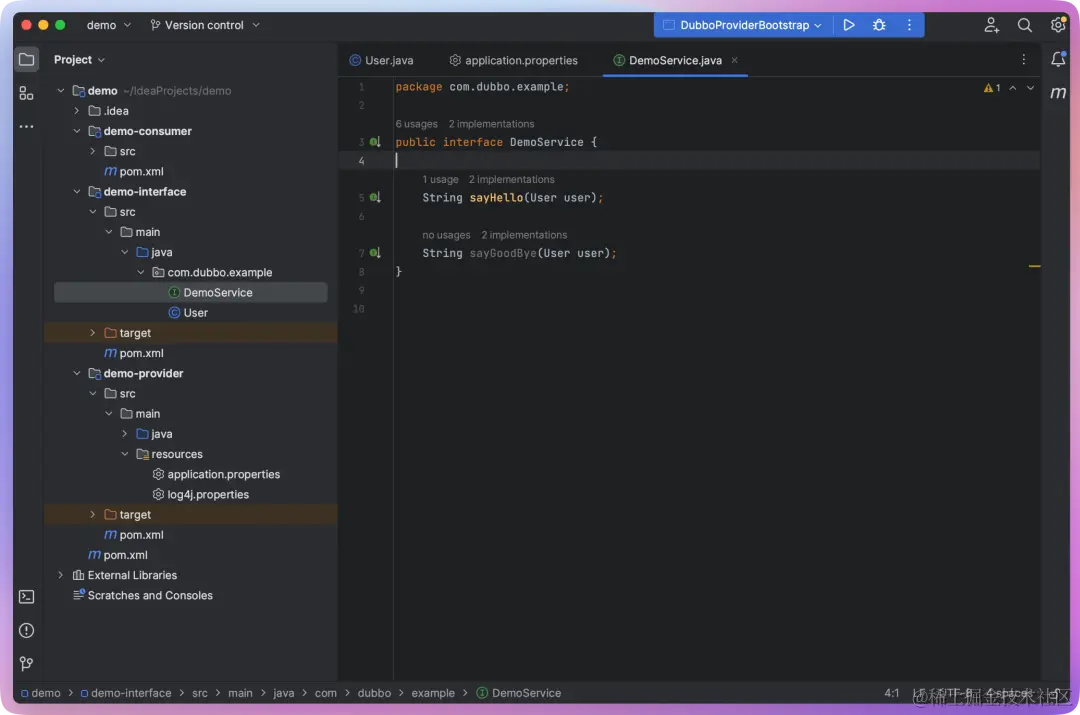Click the demo-interface breadcrumb in navigation bar

(125, 694)
